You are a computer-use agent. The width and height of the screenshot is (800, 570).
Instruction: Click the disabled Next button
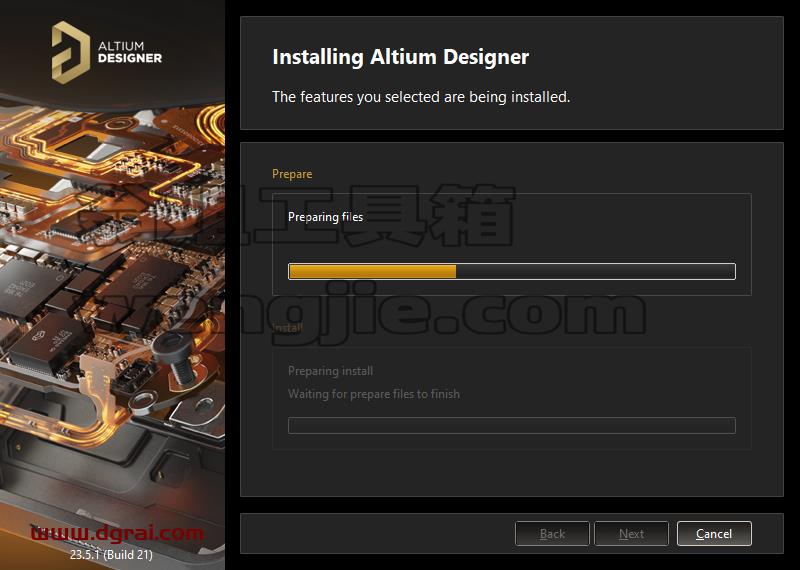click(631, 534)
